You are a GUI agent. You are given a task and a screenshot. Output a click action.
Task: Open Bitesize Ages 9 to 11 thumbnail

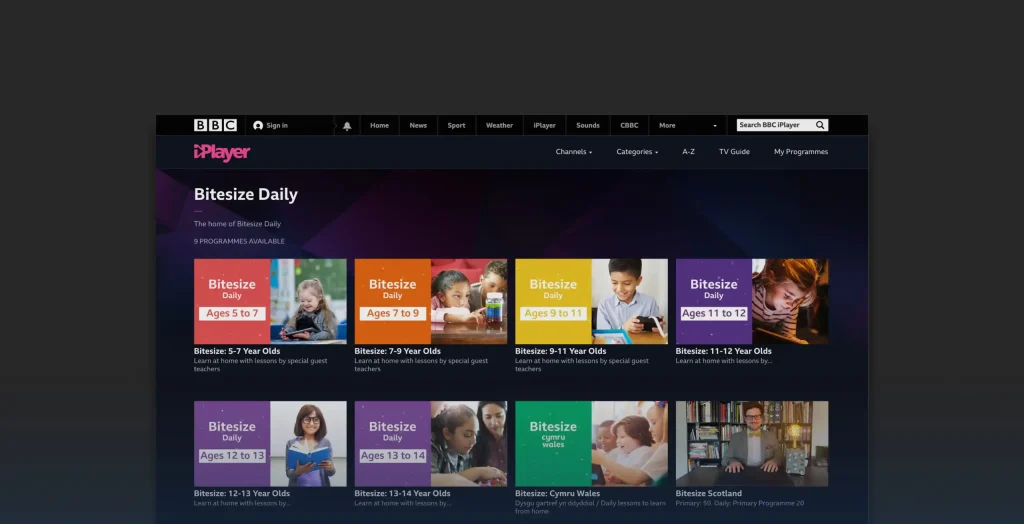(592, 301)
